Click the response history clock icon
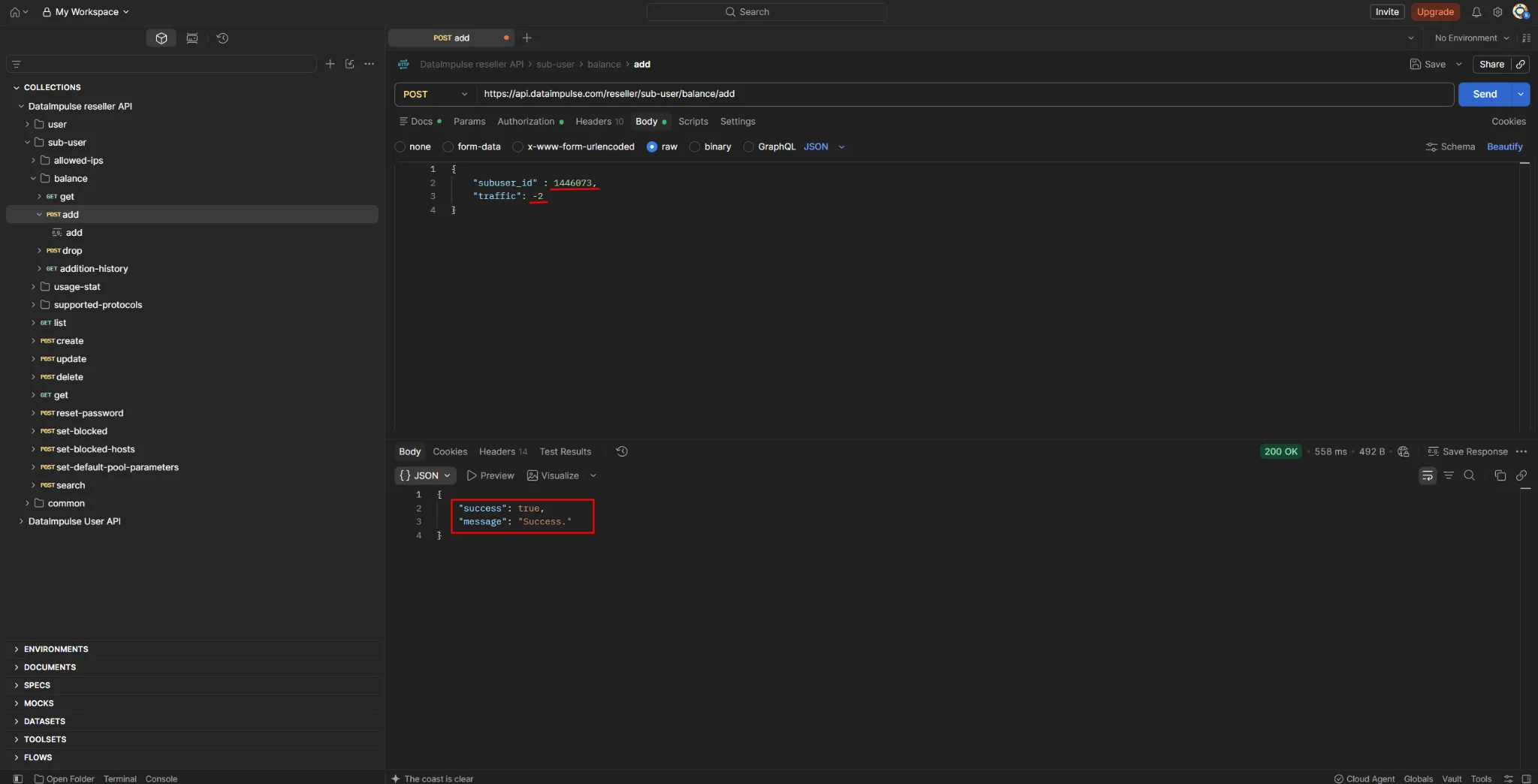 (622, 451)
